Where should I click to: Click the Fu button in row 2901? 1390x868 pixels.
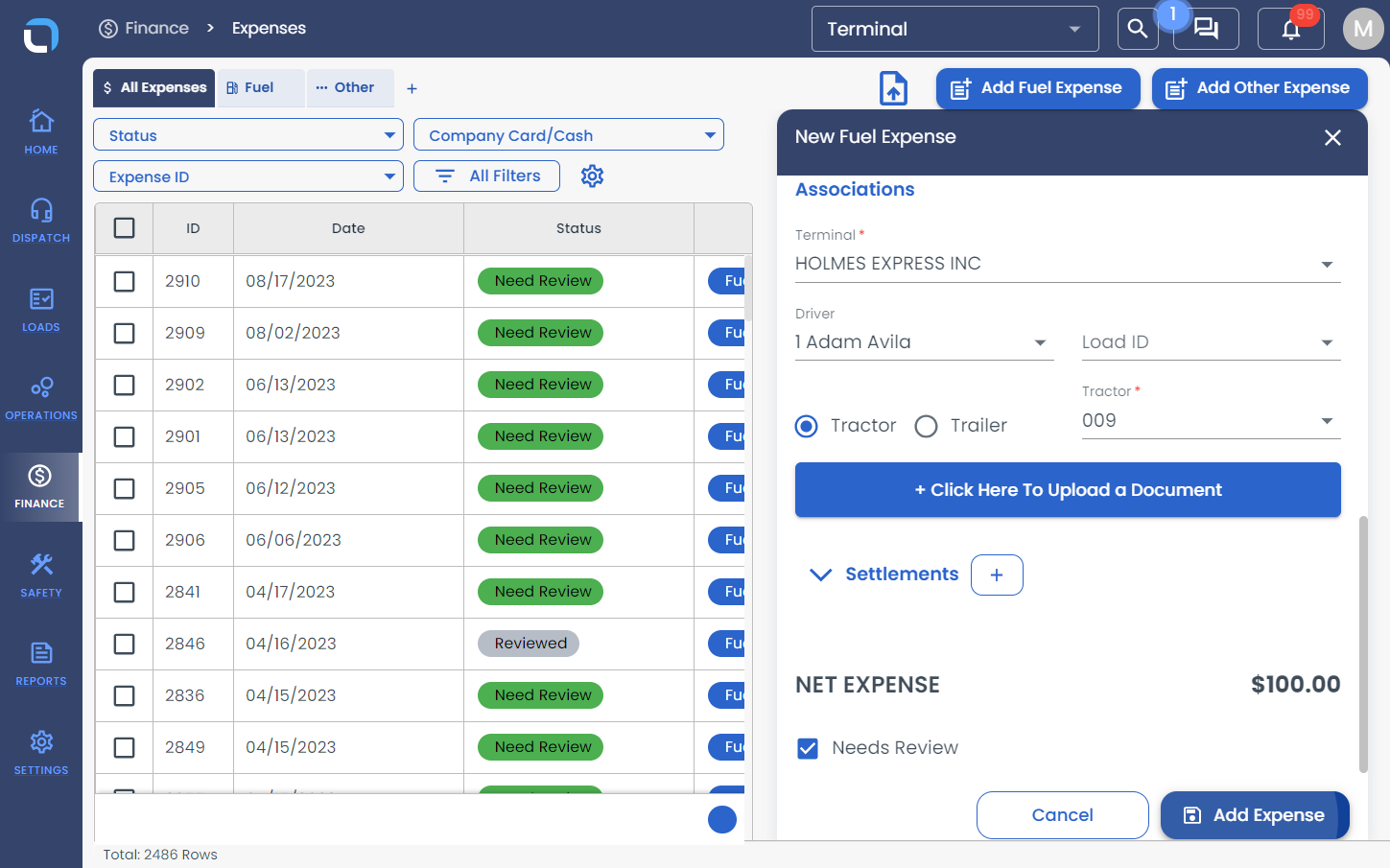726,436
